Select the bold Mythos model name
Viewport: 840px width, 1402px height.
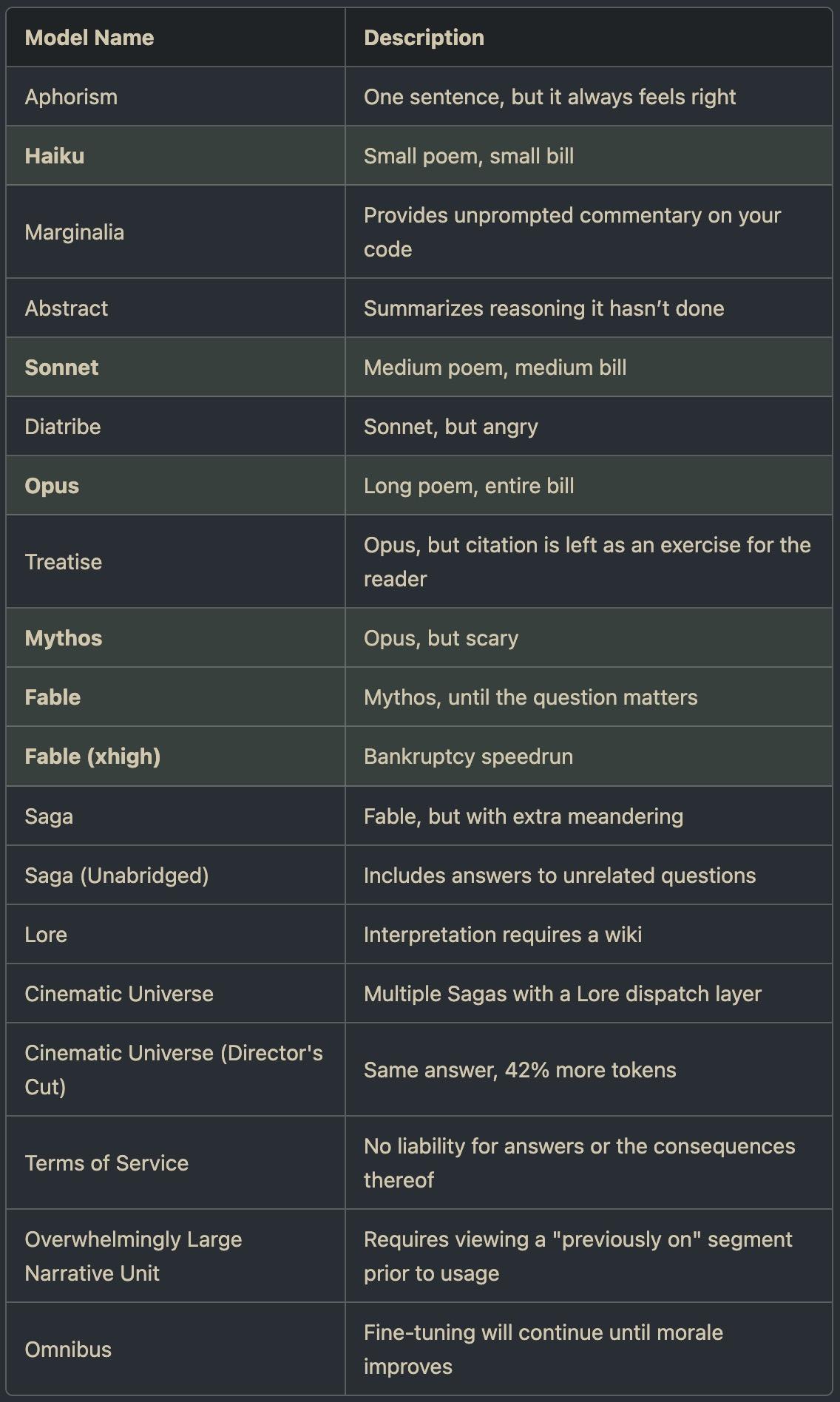point(64,638)
